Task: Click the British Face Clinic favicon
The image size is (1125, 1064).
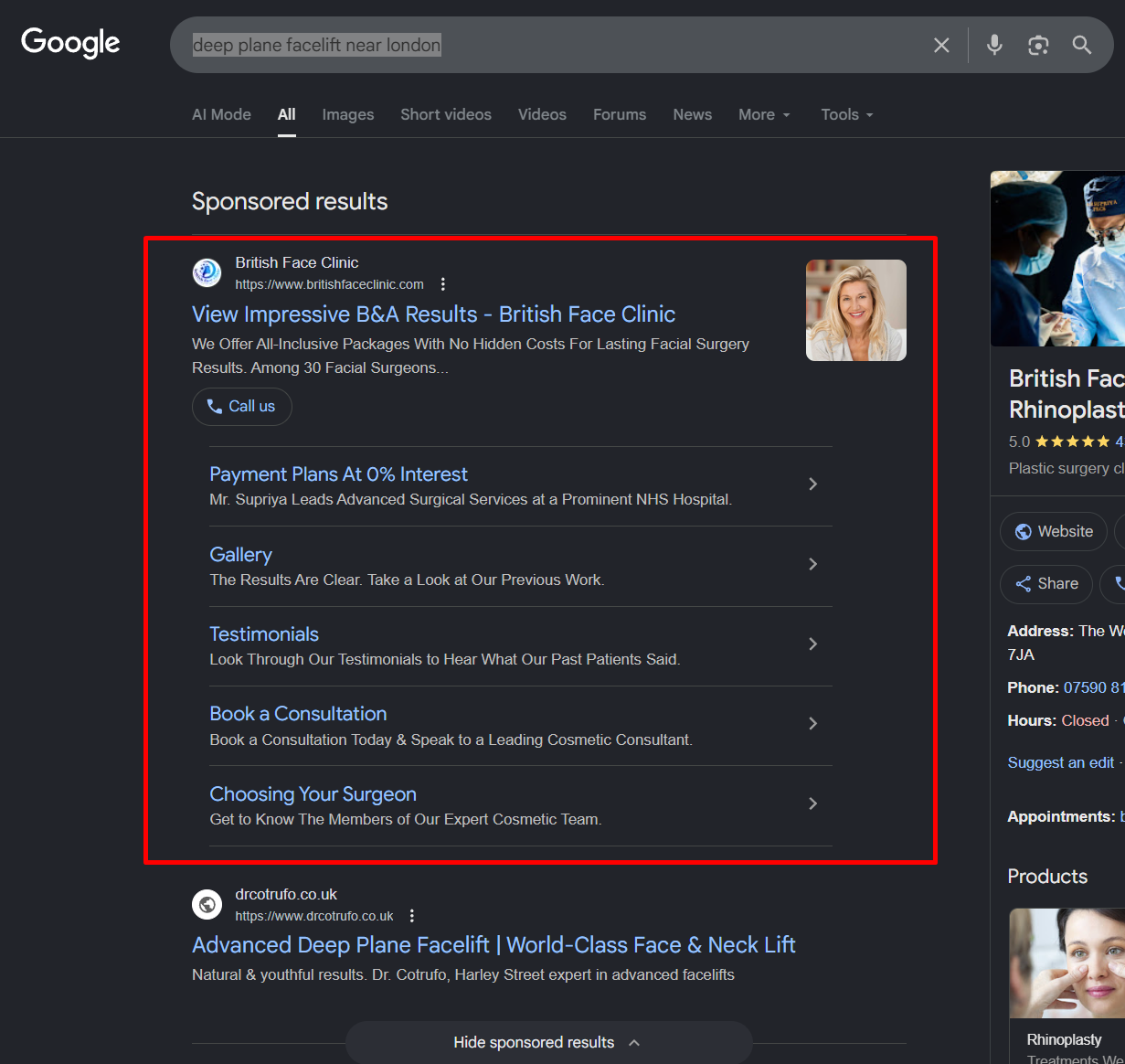Action: tap(207, 272)
